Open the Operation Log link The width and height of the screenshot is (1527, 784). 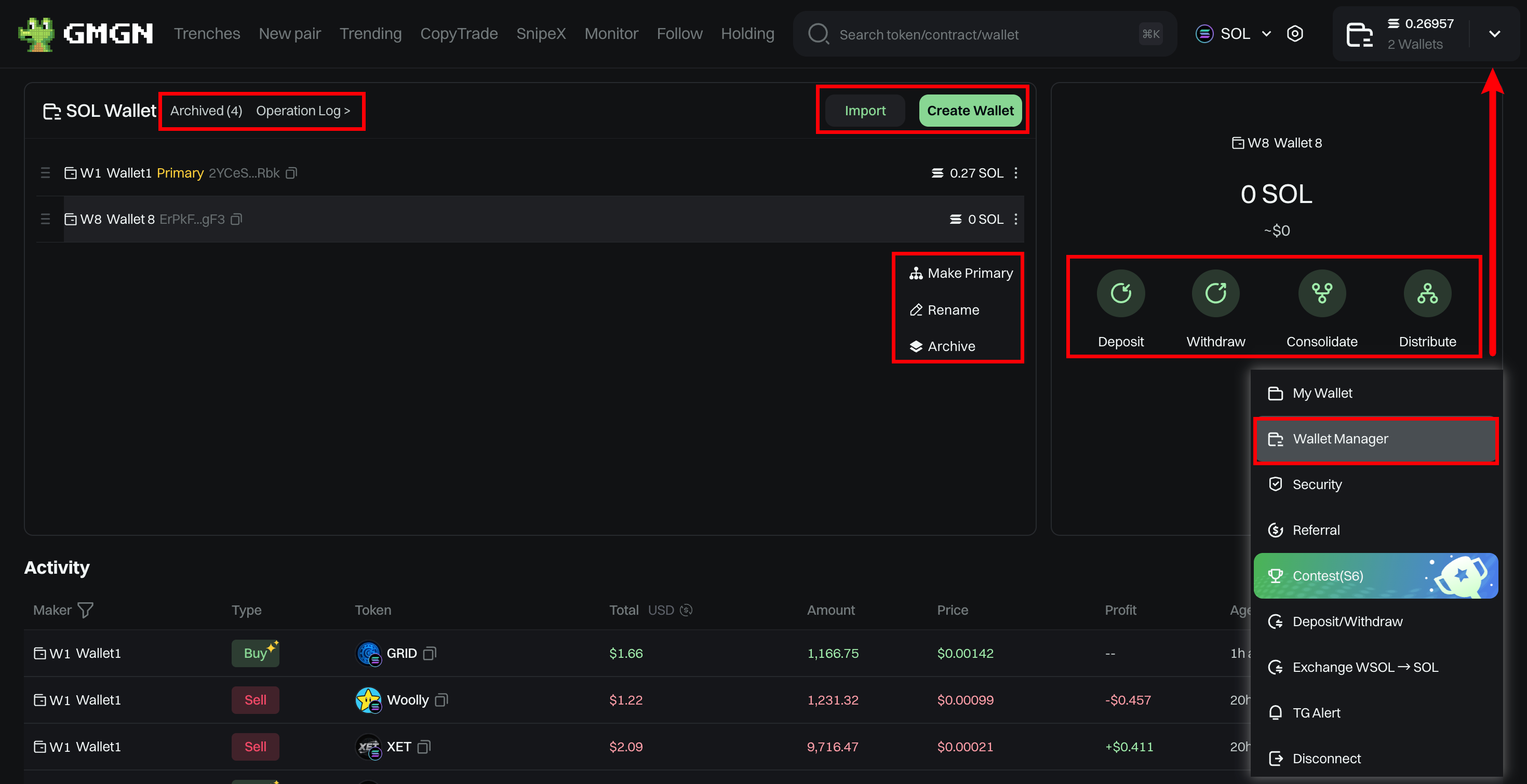(x=302, y=111)
